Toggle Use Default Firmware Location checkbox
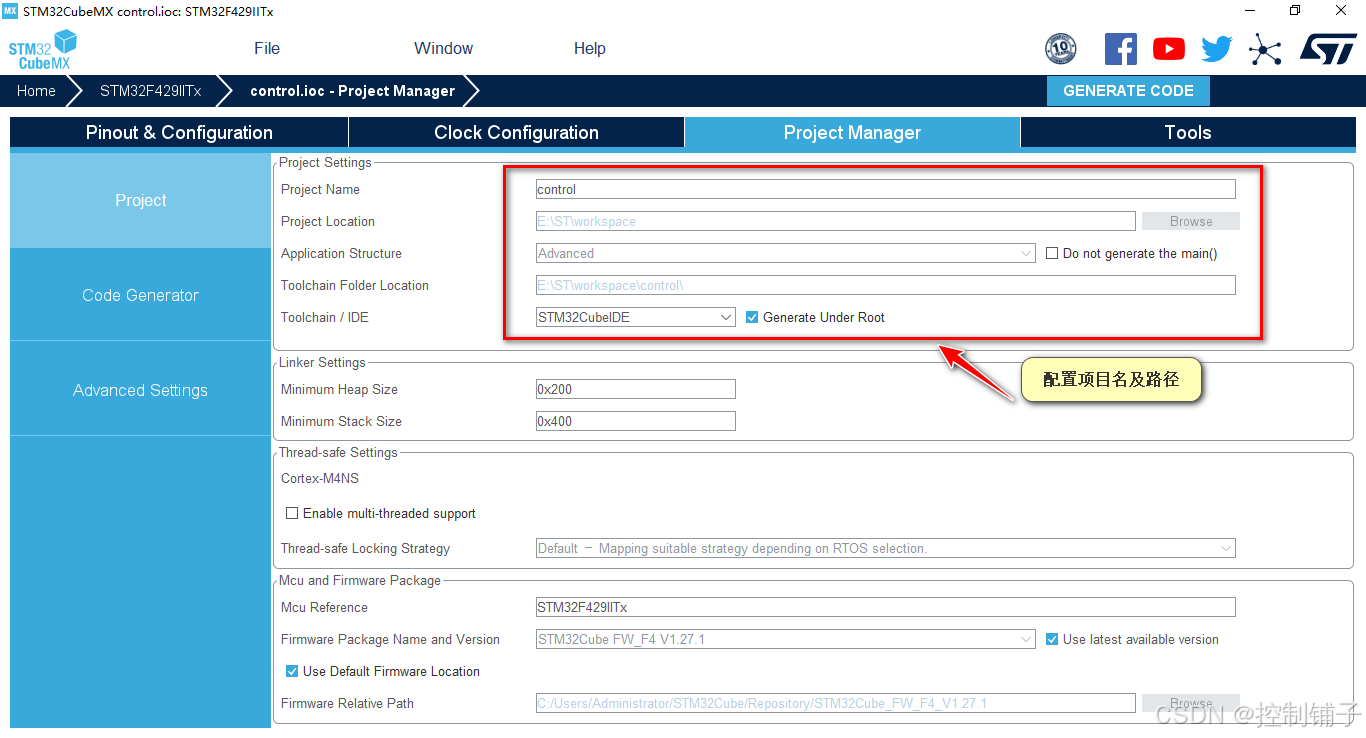1366x738 pixels. click(292, 671)
